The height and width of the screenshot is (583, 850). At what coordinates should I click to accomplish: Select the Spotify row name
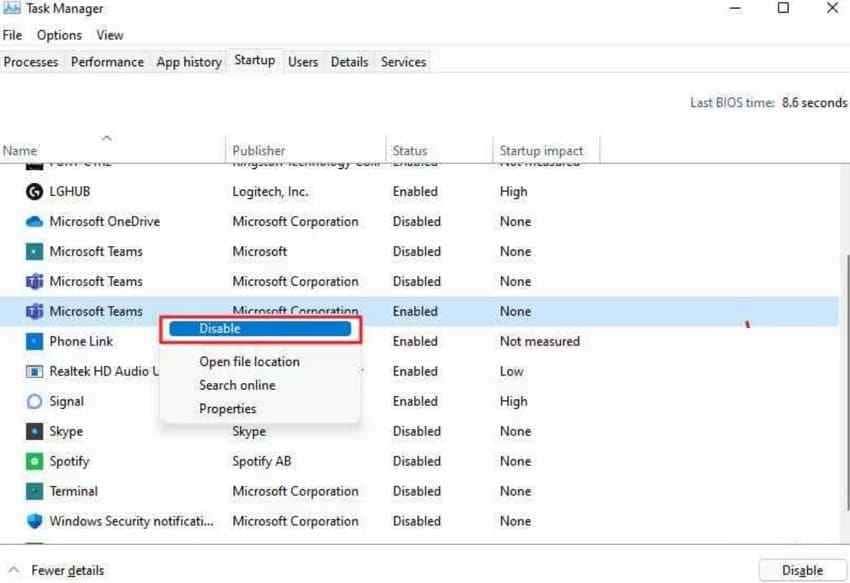[x=69, y=461]
